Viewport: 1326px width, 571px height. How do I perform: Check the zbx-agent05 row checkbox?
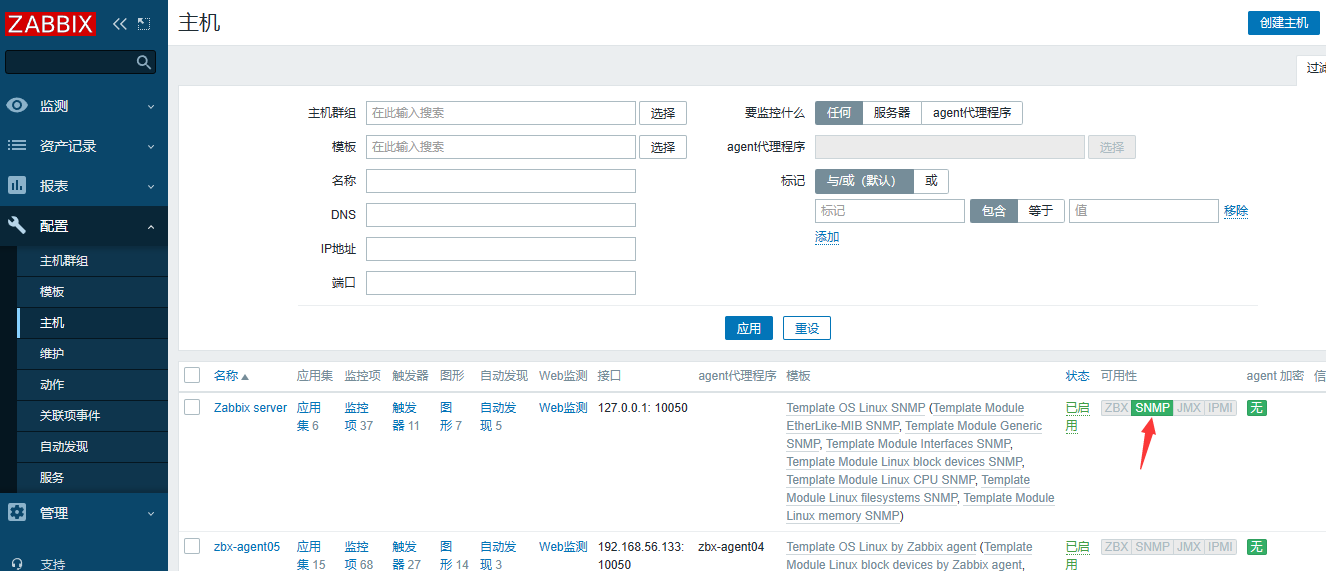coord(193,545)
